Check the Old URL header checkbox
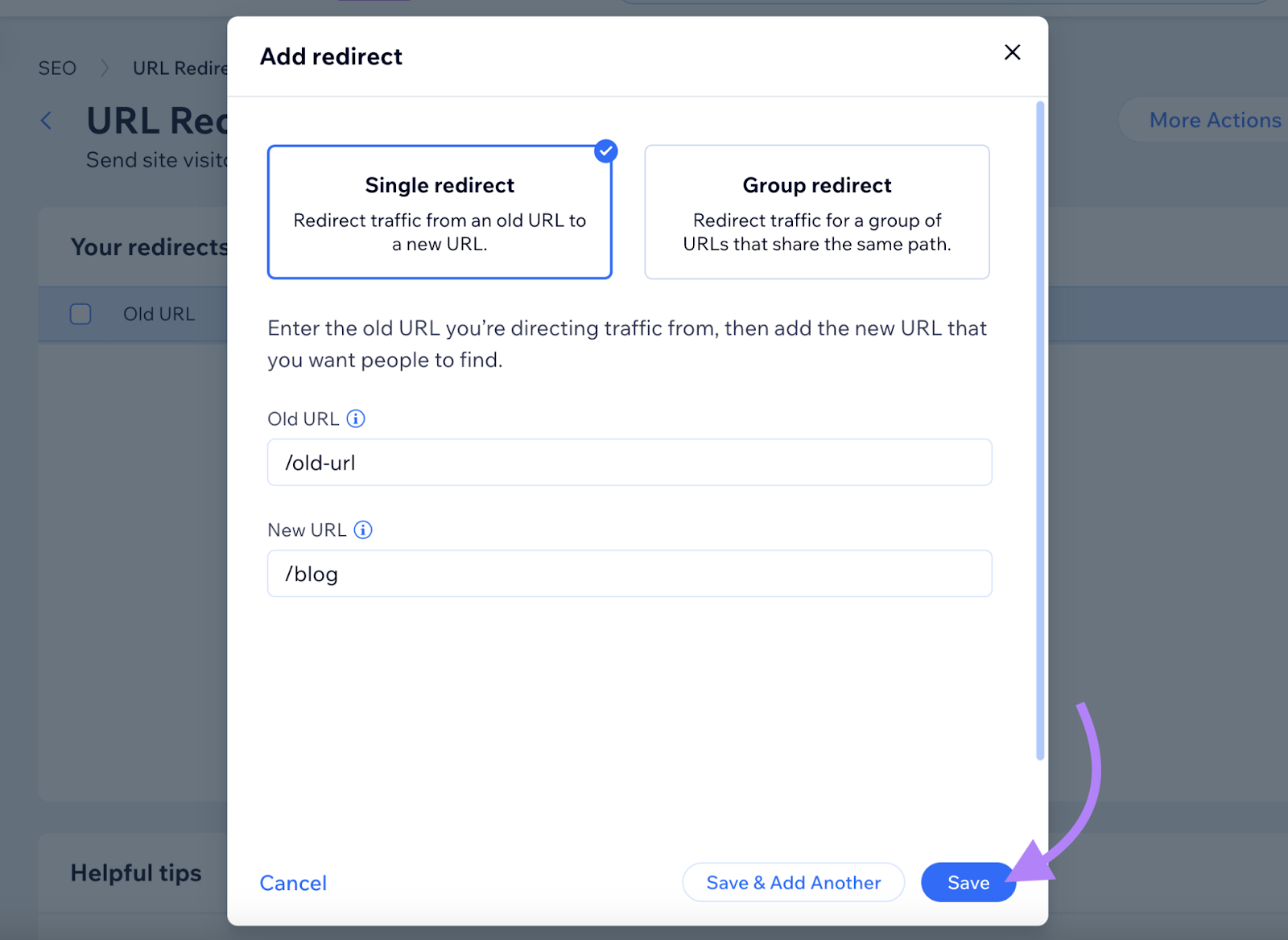The height and width of the screenshot is (940, 1288). [x=80, y=314]
